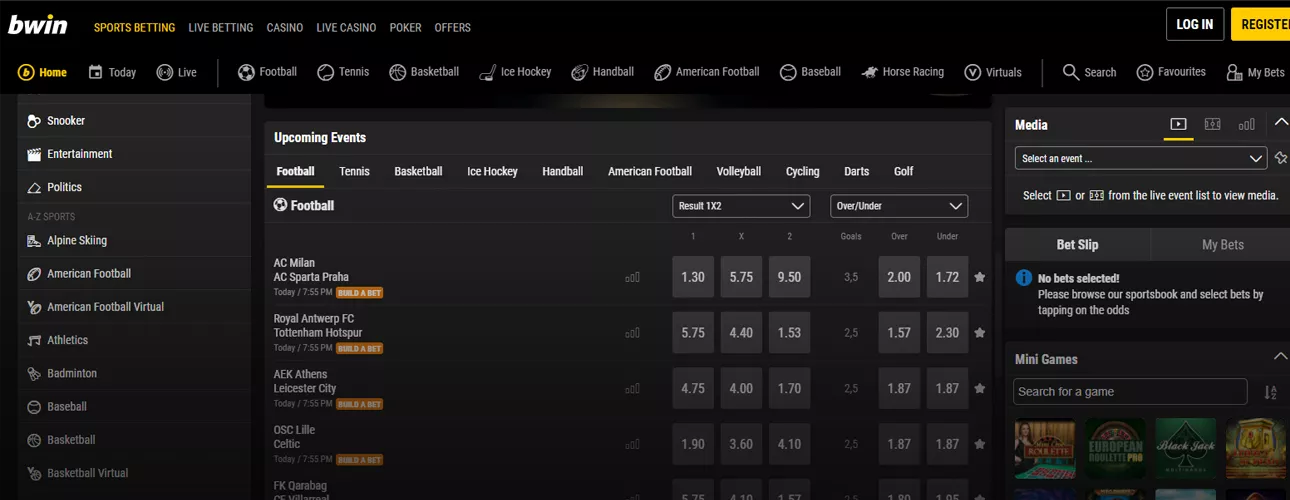The height and width of the screenshot is (500, 1290).
Task: Click Build a Bet for AC Milan match
Action: (359, 293)
